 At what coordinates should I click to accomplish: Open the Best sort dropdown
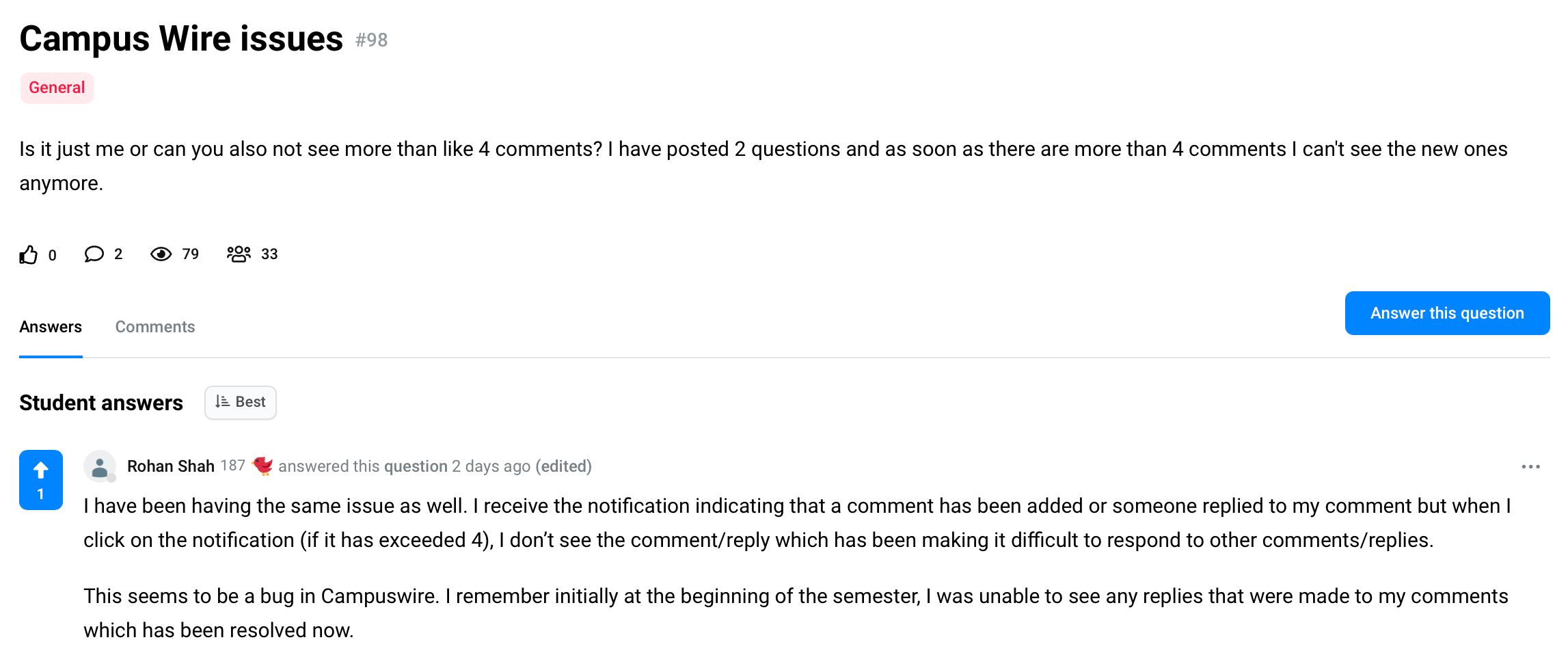click(x=241, y=403)
